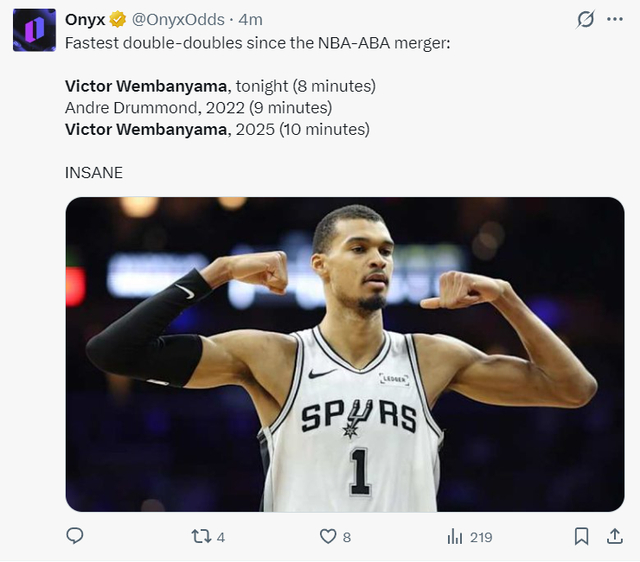This screenshot has height=562, width=640.
Task: Bookmark the Wembanyama post
Action: click(581, 537)
